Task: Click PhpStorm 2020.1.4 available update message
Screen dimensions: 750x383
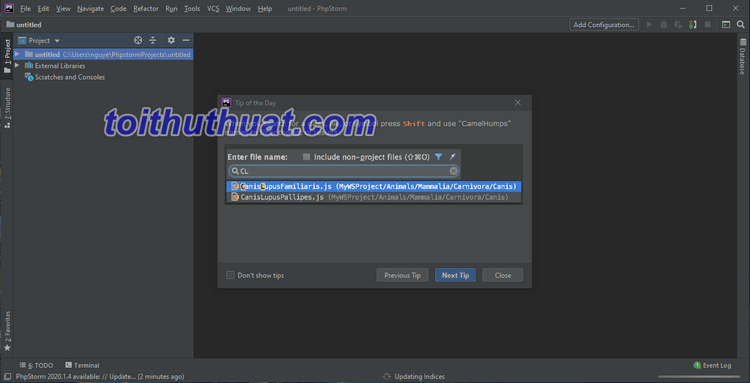Action: (100, 377)
